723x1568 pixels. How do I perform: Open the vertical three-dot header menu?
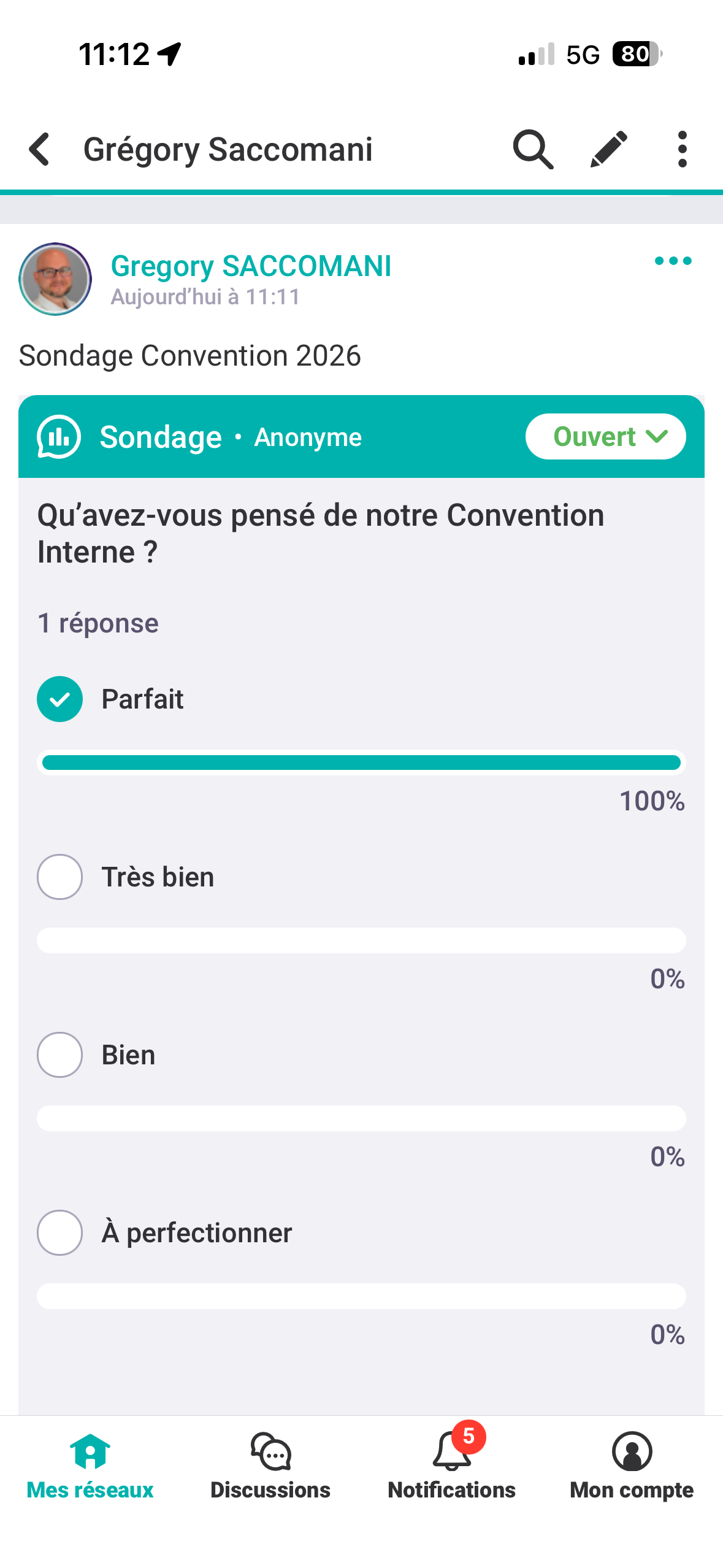[682, 149]
